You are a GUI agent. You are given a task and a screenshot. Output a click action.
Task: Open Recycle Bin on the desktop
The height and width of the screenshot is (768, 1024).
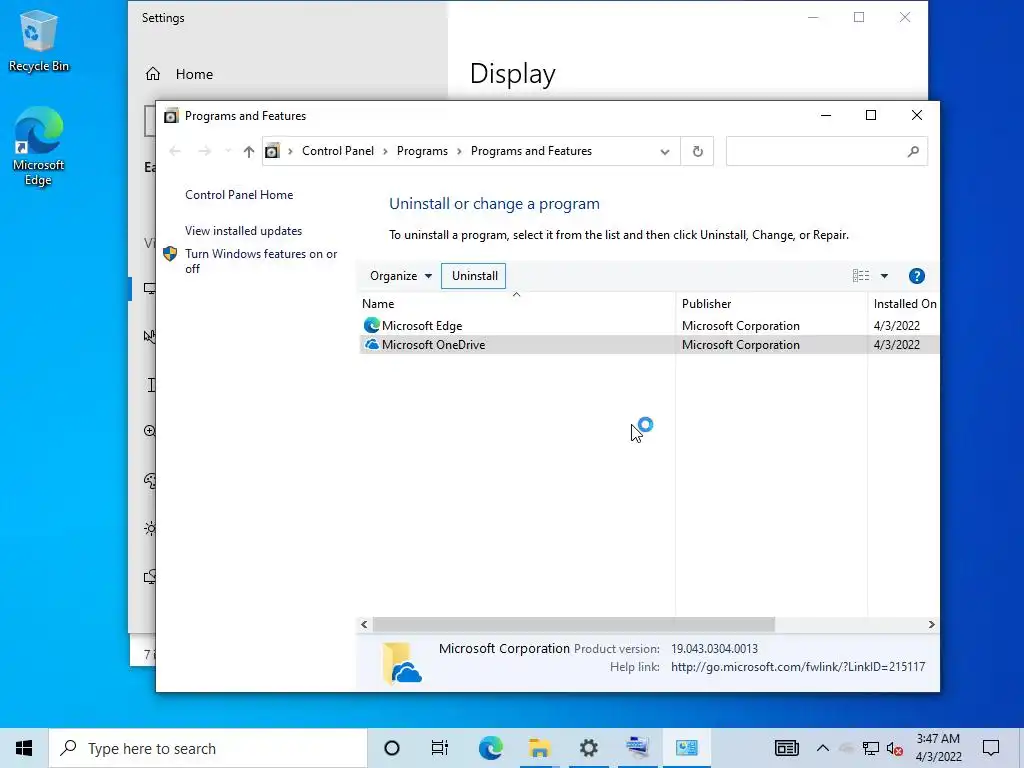(x=38, y=40)
